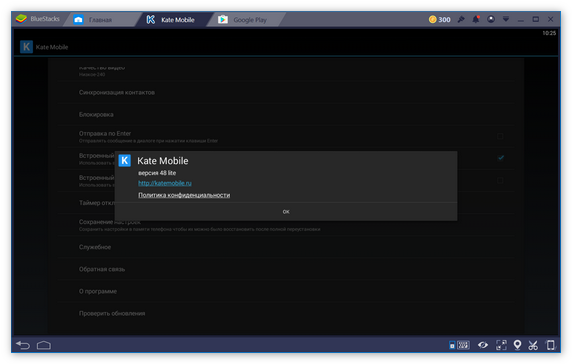Toggle the second Встроенный unchecked checkbox
Screen dimensions: 572x364
point(500,180)
